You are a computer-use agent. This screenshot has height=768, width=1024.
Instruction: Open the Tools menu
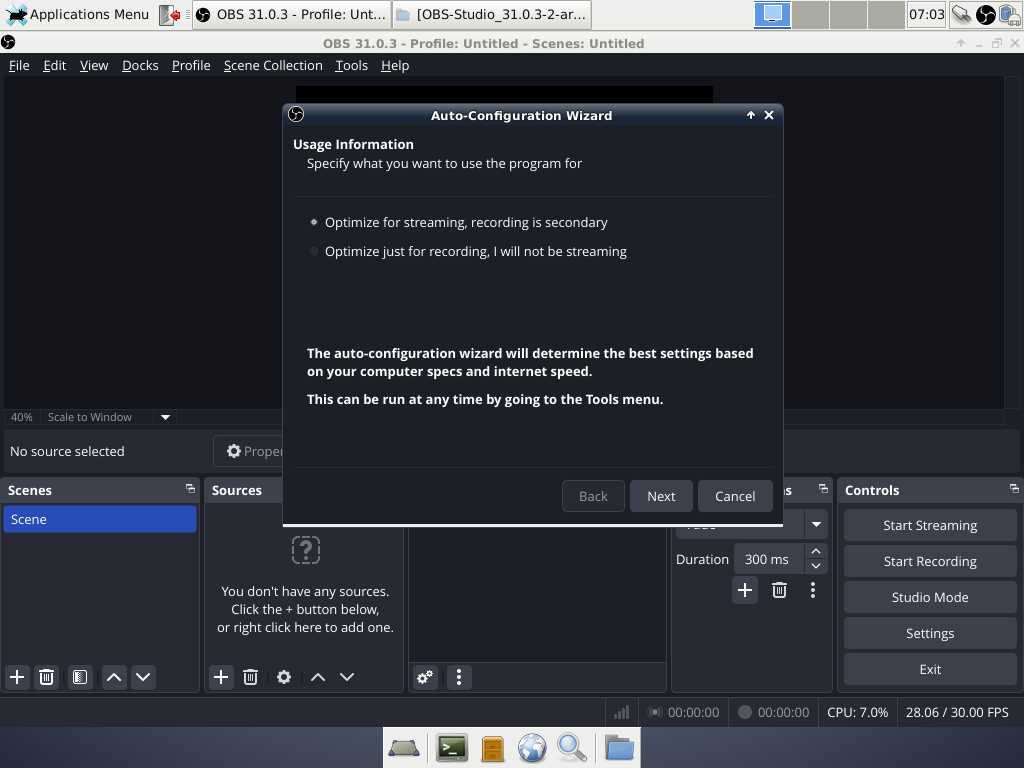point(351,65)
